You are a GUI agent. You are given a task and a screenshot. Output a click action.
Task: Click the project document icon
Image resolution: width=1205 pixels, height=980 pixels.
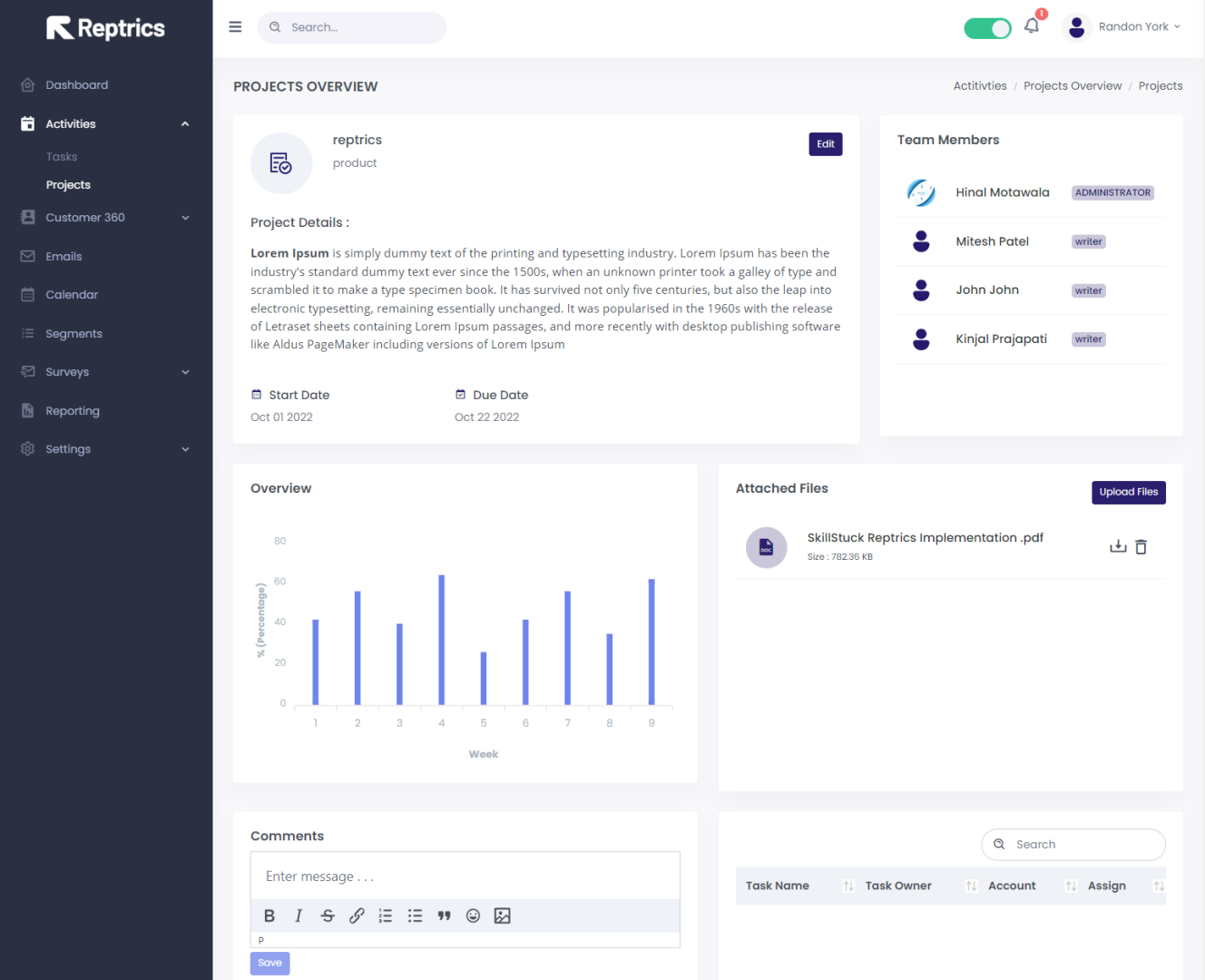click(x=281, y=163)
